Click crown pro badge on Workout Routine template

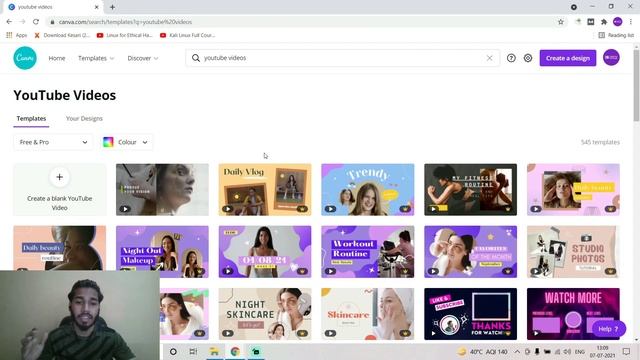coord(405,271)
